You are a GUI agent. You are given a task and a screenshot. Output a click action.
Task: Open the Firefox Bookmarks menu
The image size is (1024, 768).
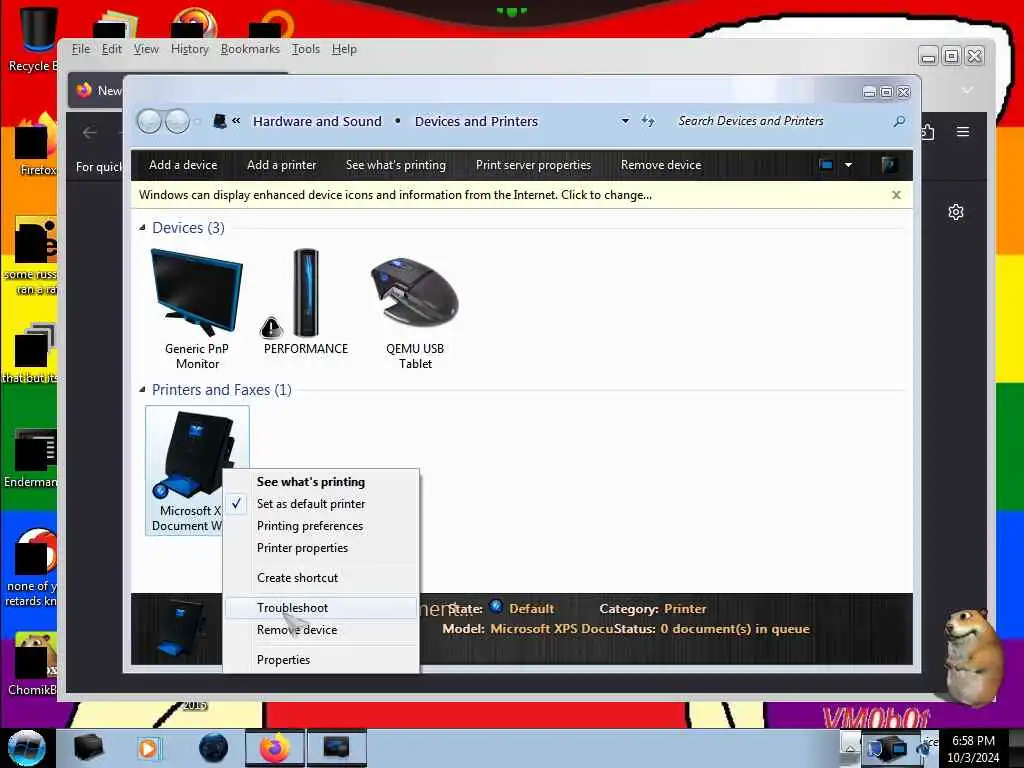(250, 49)
